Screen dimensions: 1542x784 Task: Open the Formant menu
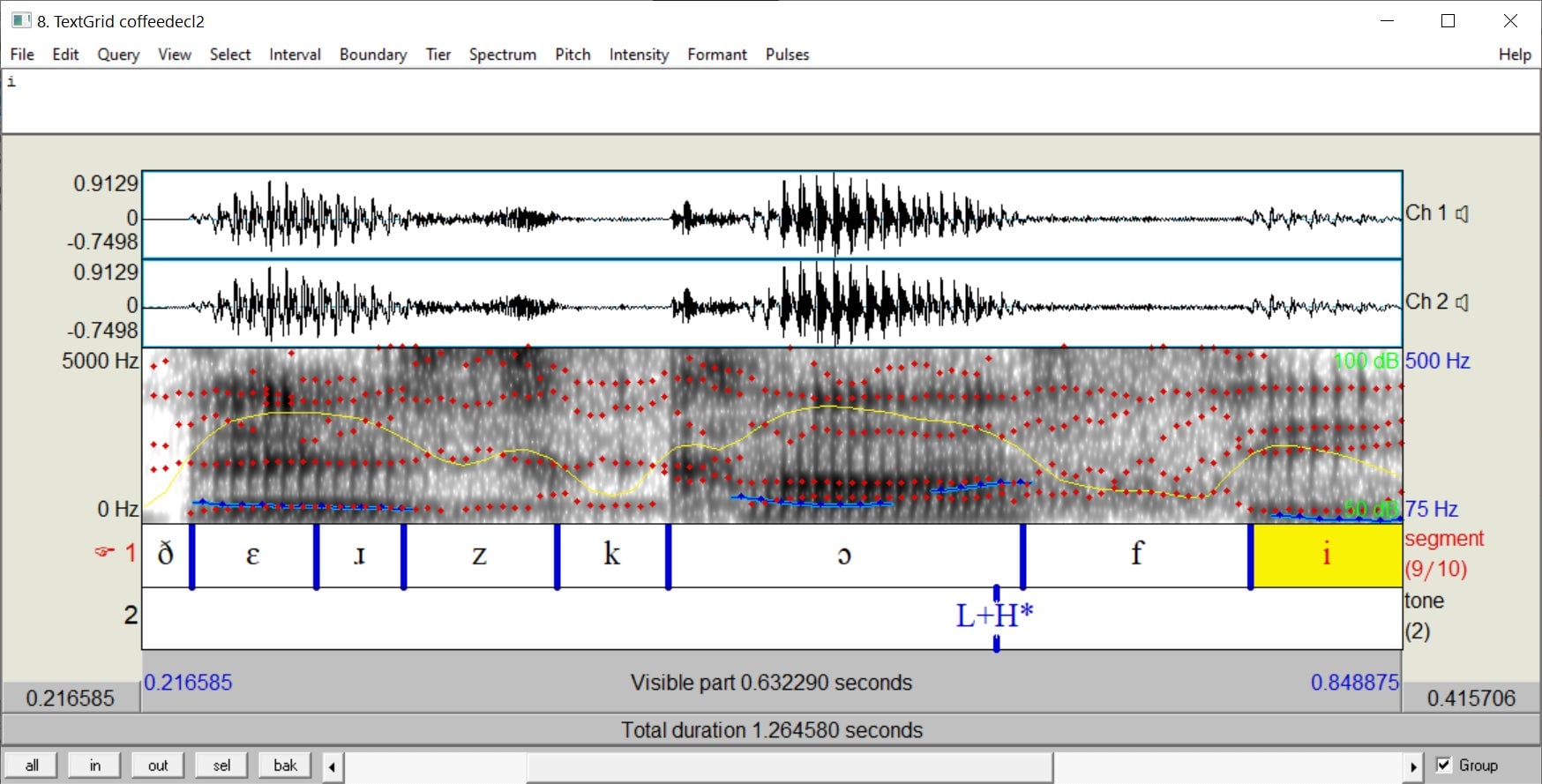point(717,55)
